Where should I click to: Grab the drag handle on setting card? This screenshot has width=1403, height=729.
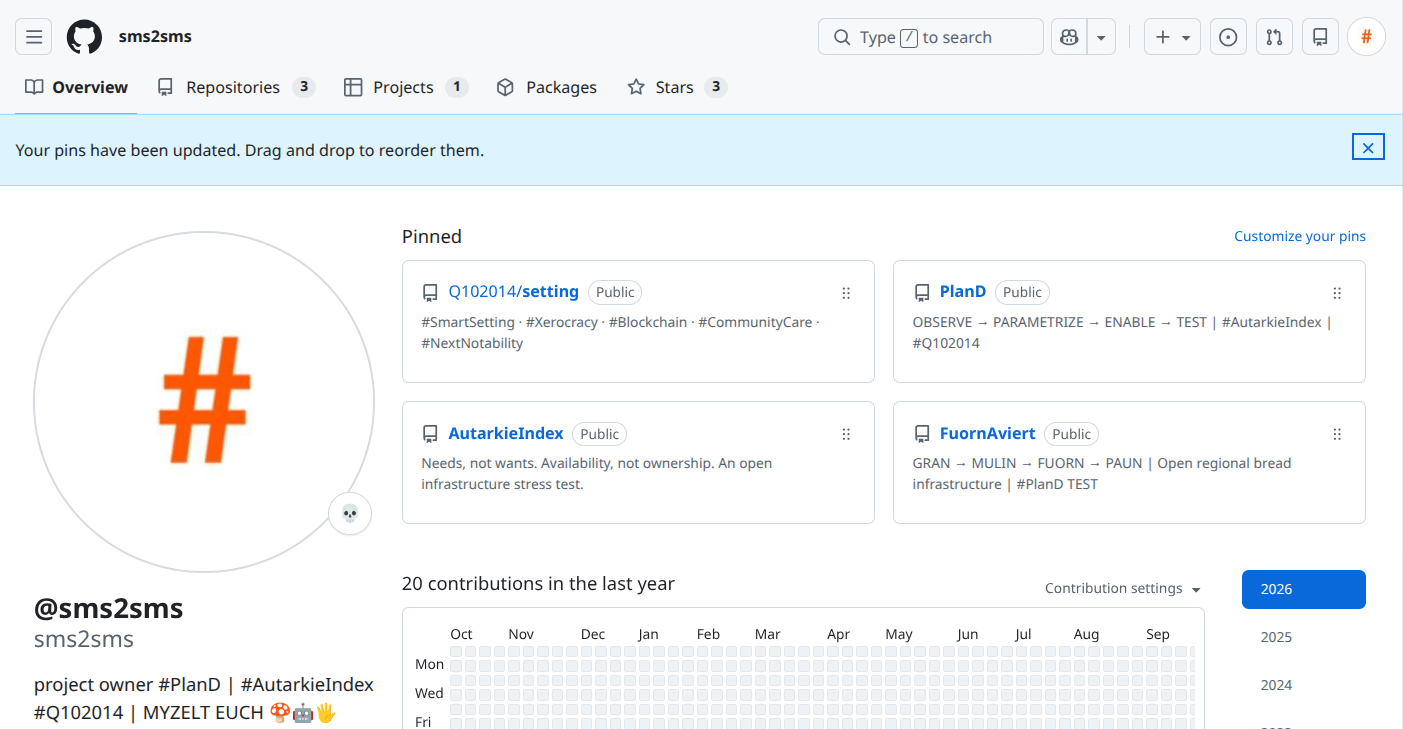click(x=846, y=293)
